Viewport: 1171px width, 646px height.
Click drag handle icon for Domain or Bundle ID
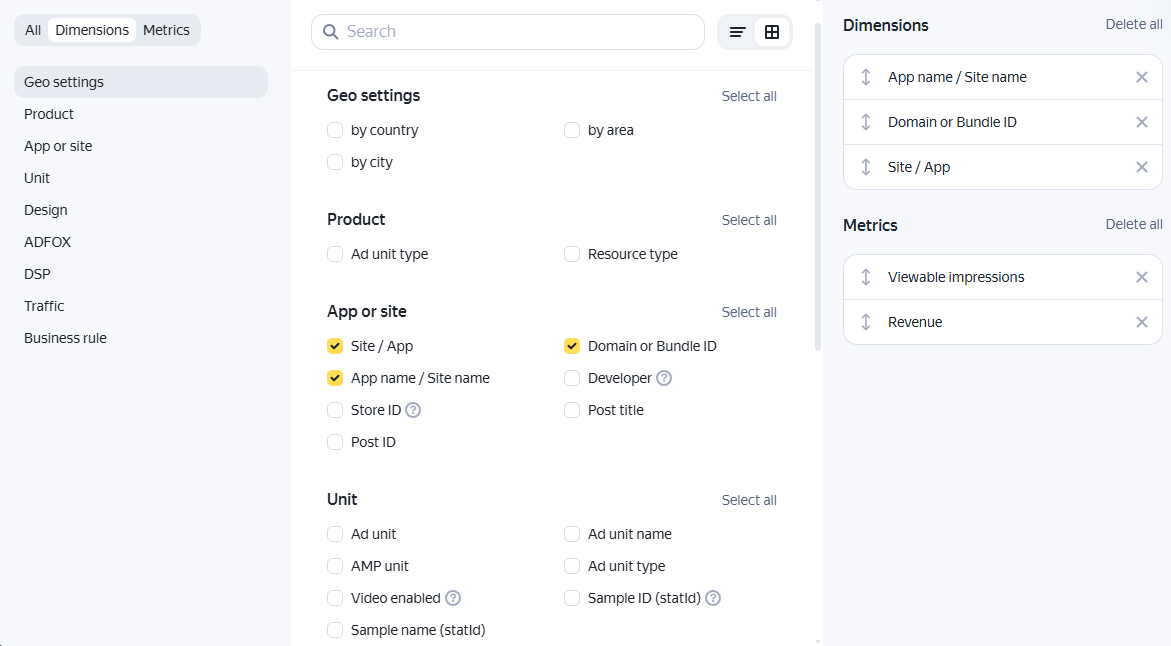[x=866, y=122]
